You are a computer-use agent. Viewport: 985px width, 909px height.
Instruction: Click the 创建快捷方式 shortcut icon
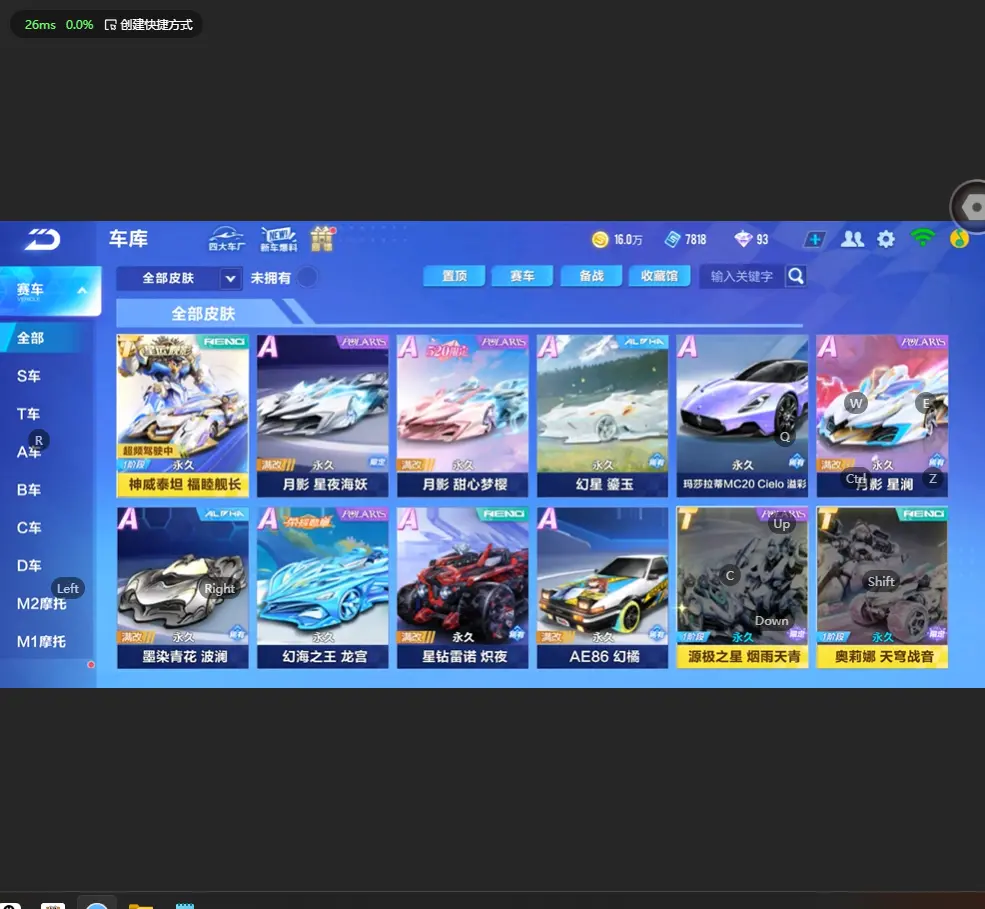(111, 25)
